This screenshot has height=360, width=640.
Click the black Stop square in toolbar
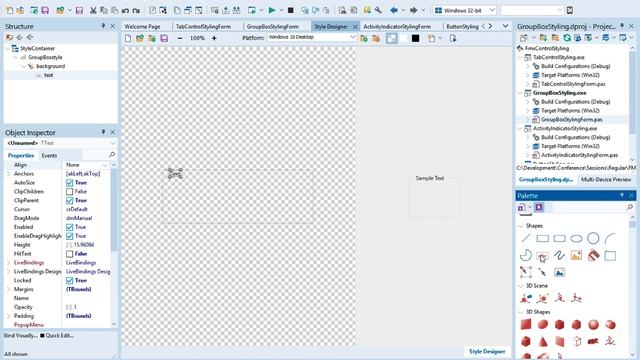[x=291, y=10]
